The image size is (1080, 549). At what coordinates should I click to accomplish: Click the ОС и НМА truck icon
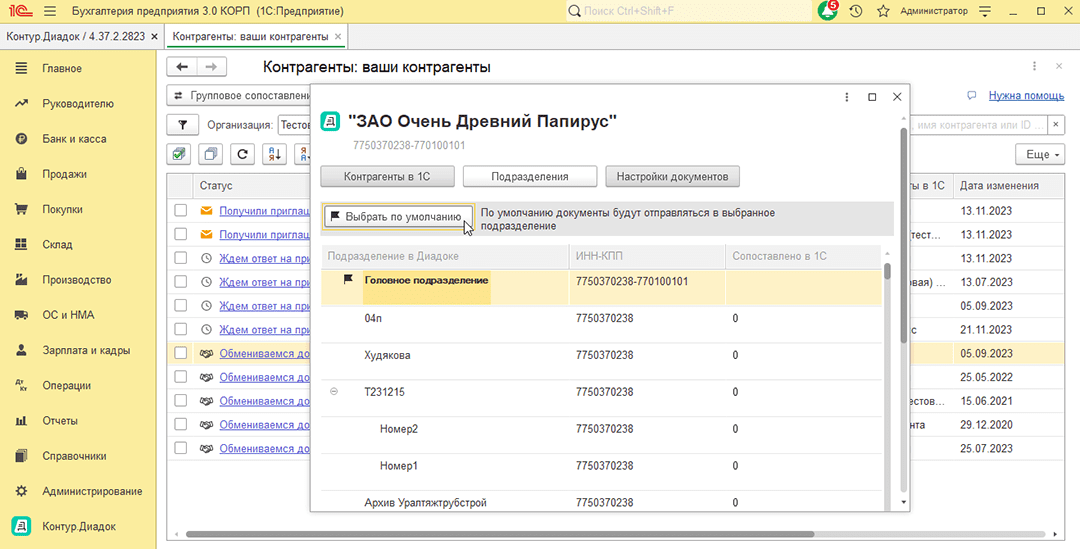[x=21, y=315]
